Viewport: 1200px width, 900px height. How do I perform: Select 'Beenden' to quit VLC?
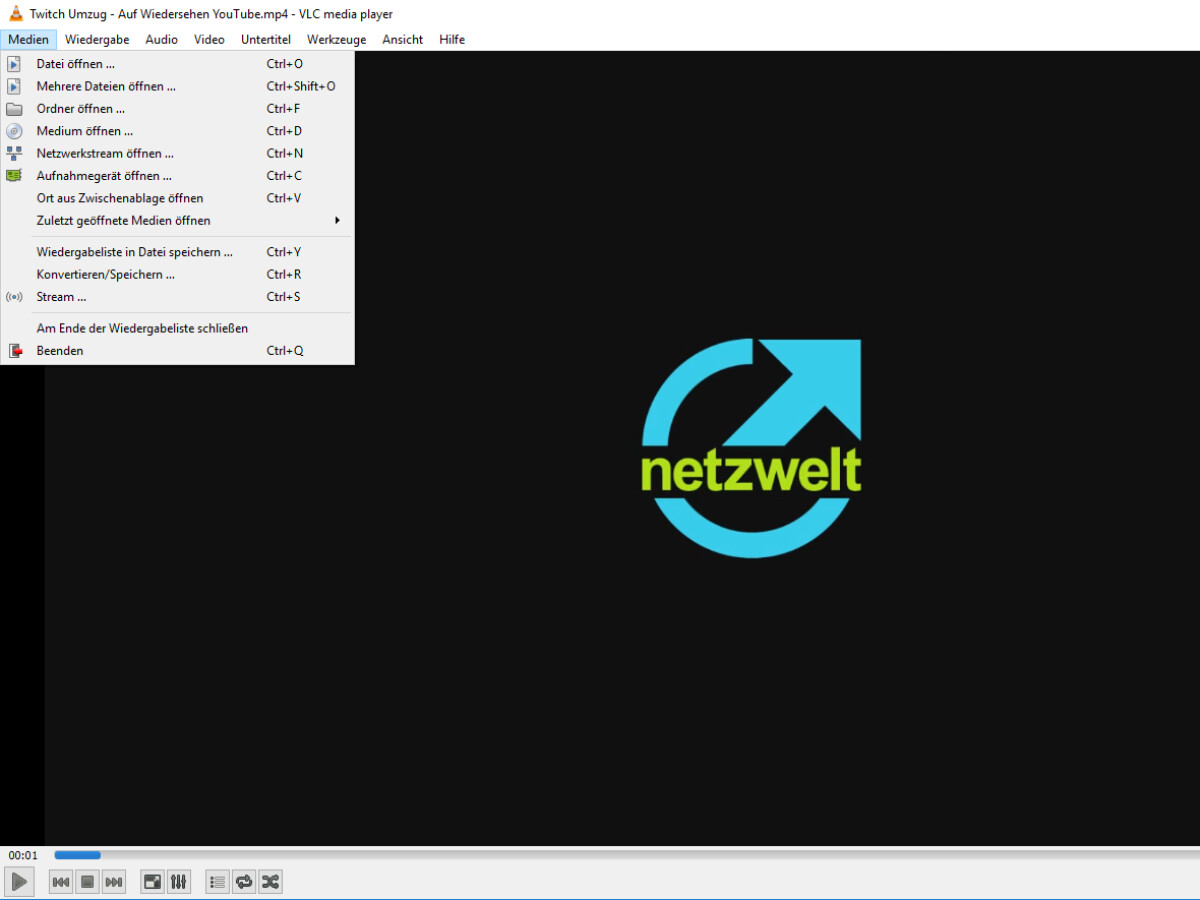177,351
